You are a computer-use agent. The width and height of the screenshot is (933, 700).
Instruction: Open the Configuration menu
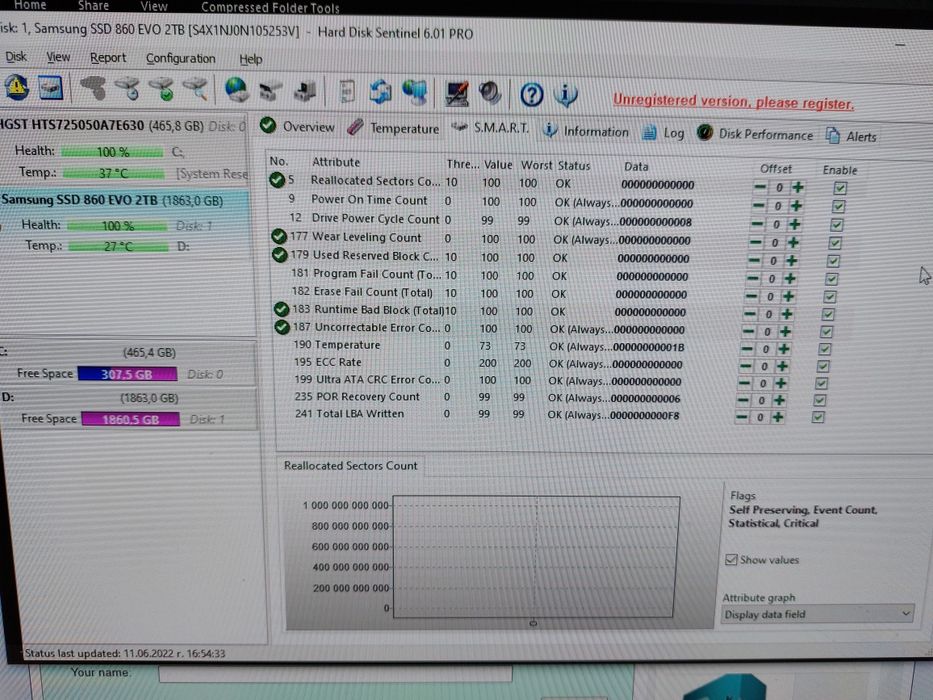click(x=181, y=58)
